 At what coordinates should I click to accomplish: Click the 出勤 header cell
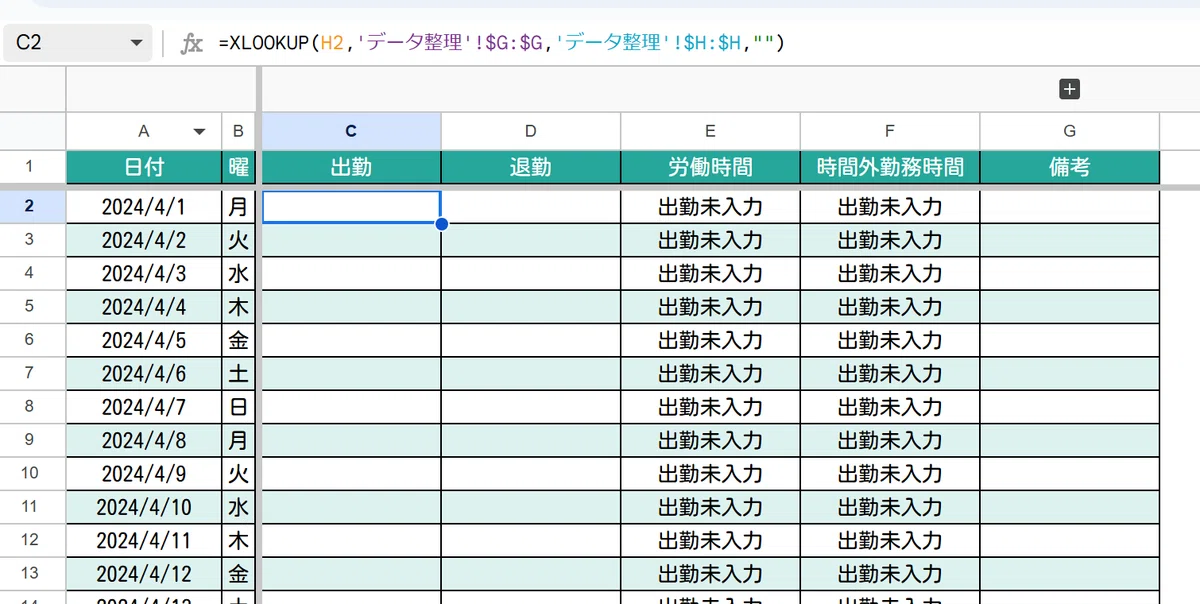pos(351,167)
